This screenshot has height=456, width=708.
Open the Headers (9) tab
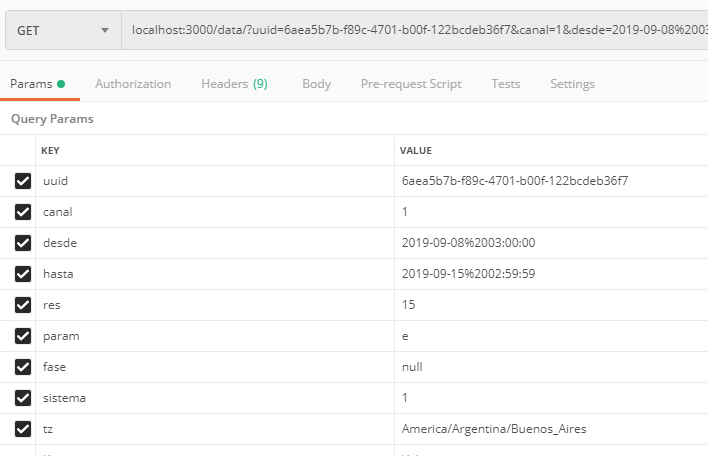click(x=234, y=84)
